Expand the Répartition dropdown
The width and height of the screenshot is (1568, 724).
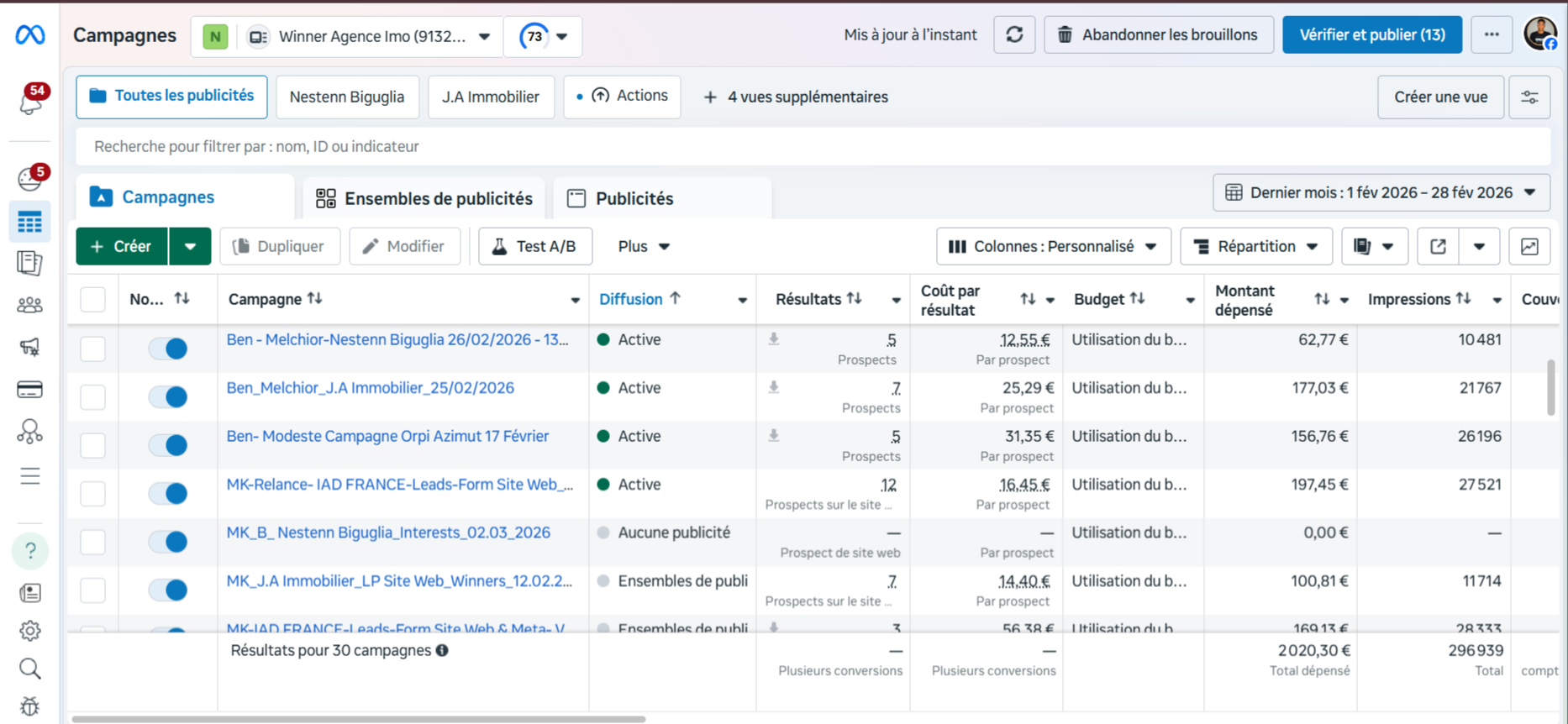pyautogui.click(x=1256, y=246)
